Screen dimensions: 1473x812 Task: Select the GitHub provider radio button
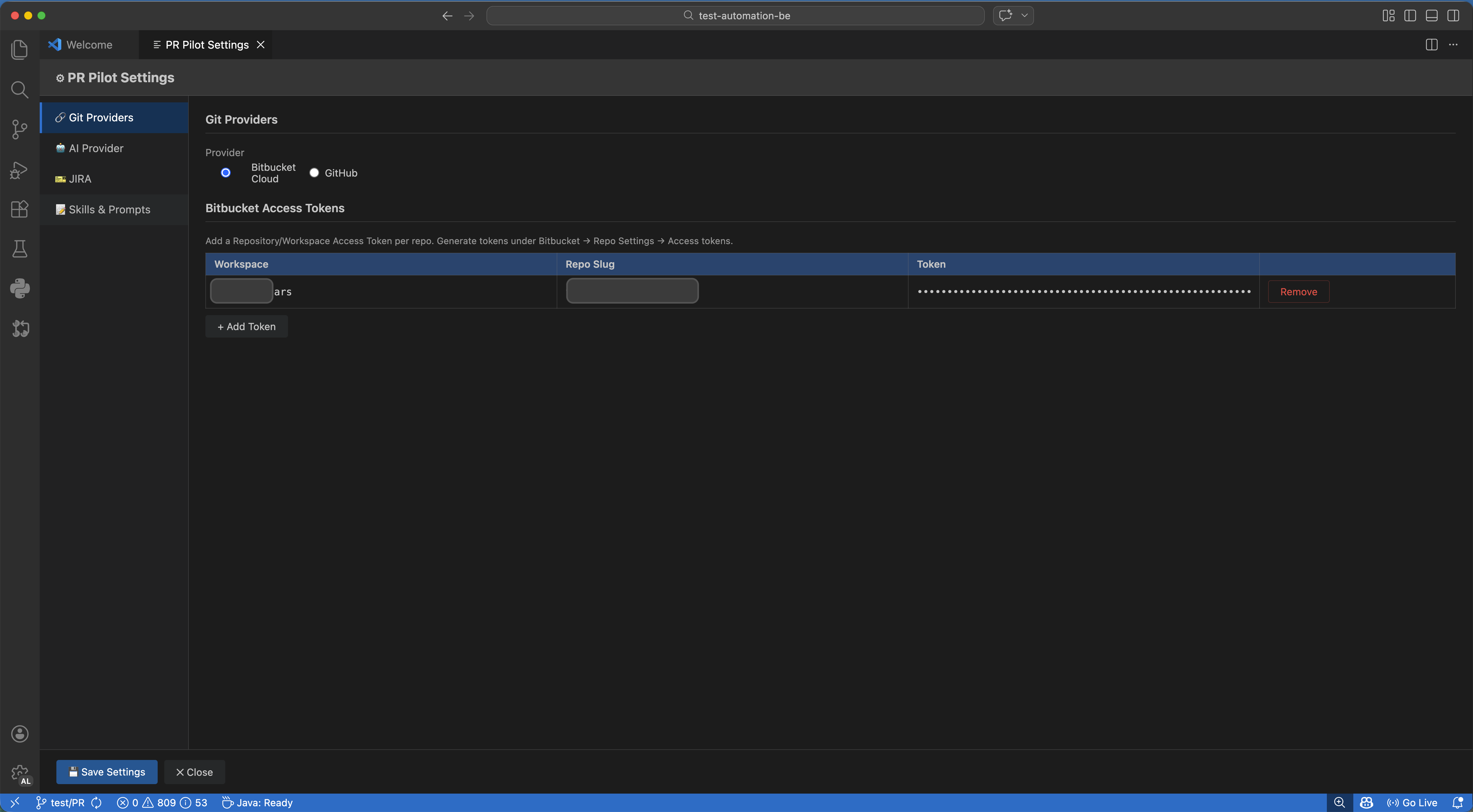pyautogui.click(x=314, y=173)
